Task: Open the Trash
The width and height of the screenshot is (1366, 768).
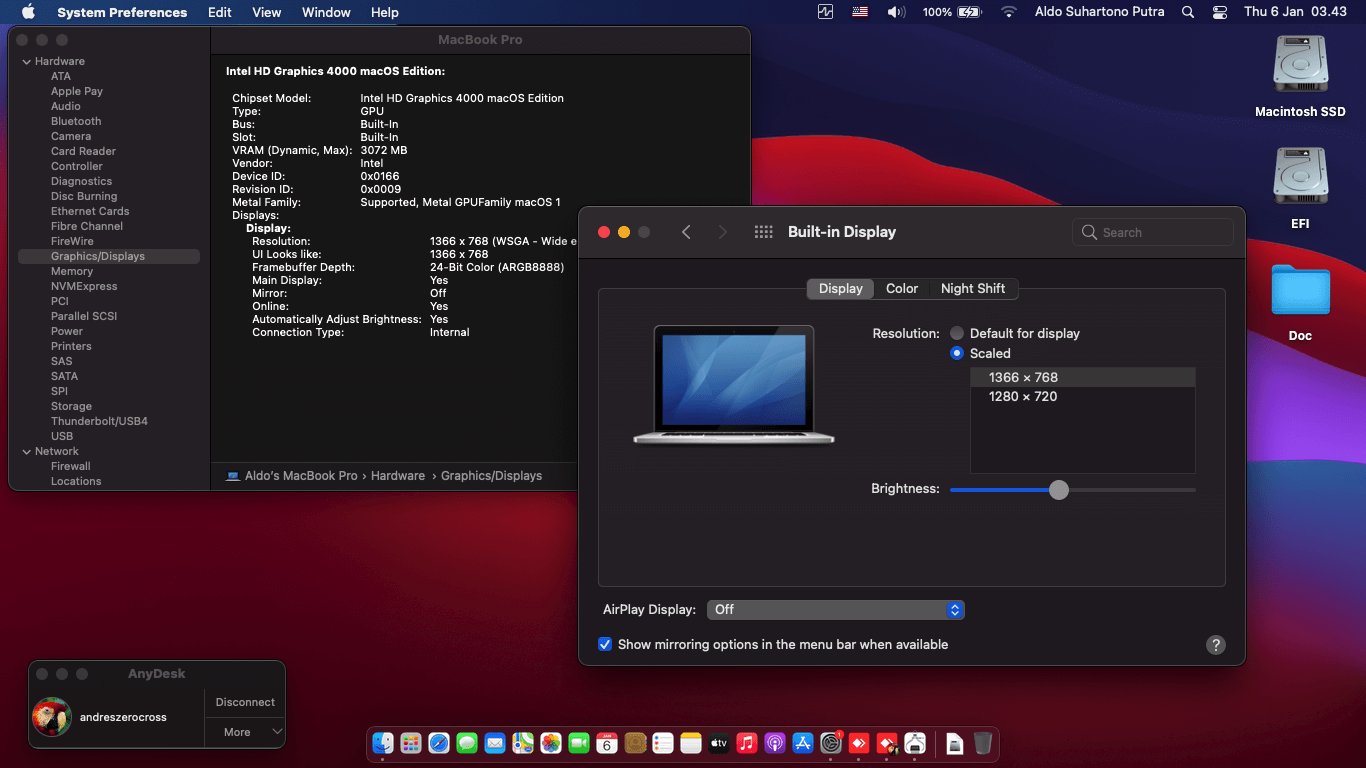Action: (x=984, y=743)
